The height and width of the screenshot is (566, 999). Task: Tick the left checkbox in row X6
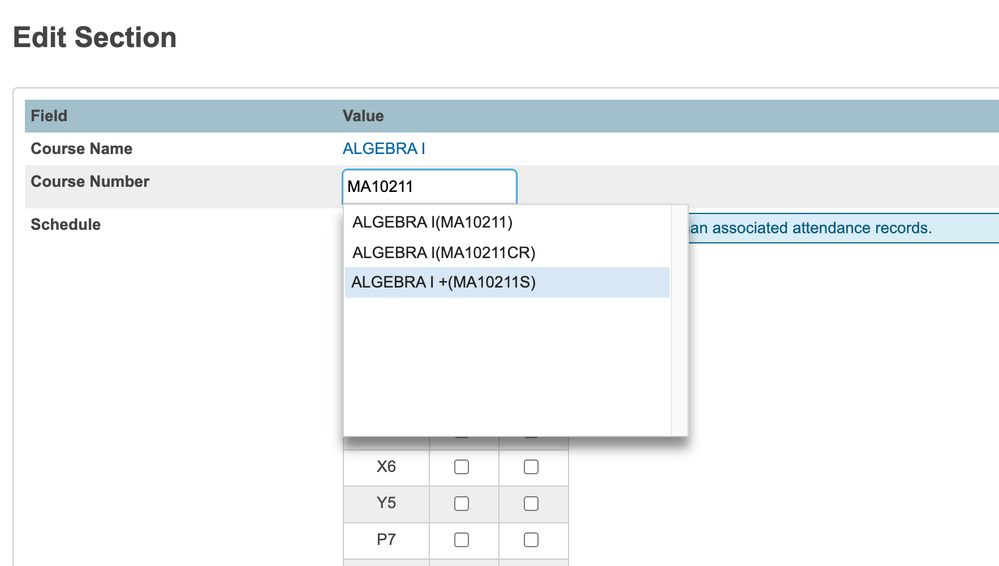[461, 467]
